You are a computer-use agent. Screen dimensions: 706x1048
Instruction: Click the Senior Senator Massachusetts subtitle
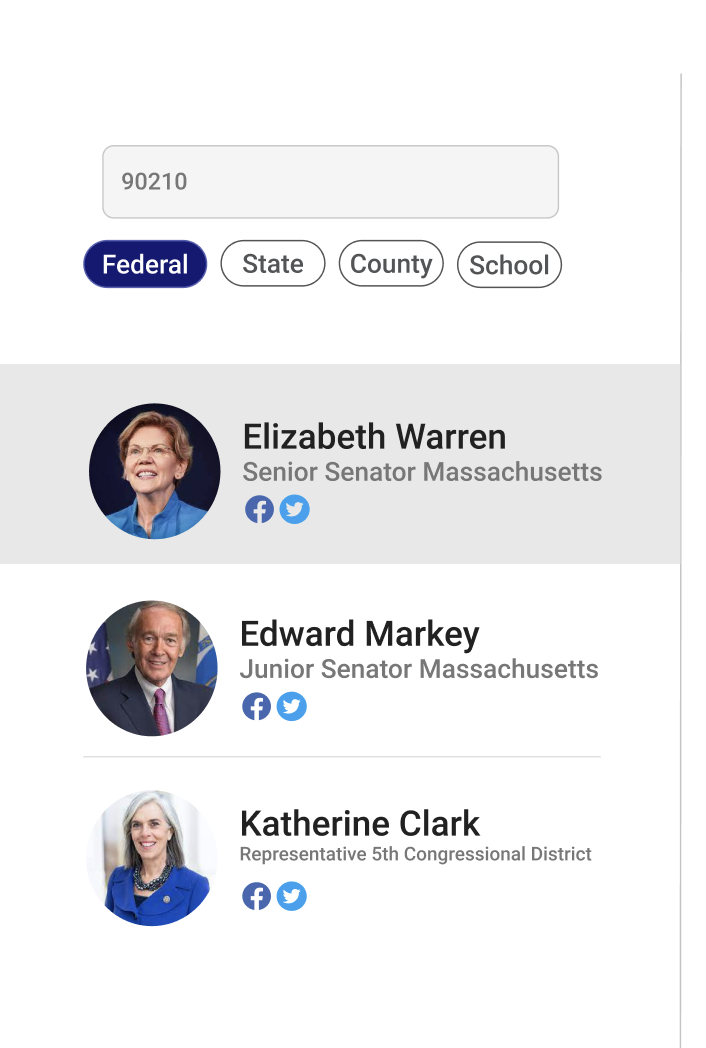click(x=421, y=472)
